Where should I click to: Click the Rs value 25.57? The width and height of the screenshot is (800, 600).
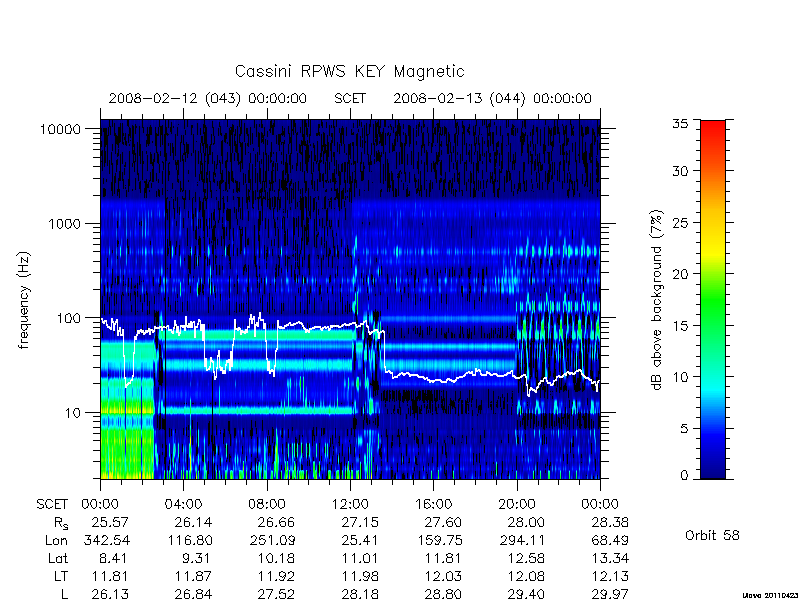pos(110,522)
